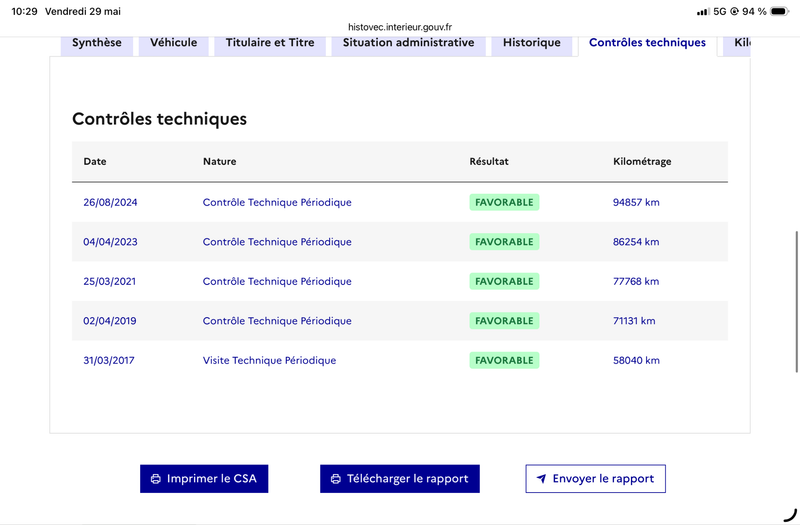The width and height of the screenshot is (800, 525).
Task: Click the Envoyer le rapport button
Action: (x=595, y=479)
